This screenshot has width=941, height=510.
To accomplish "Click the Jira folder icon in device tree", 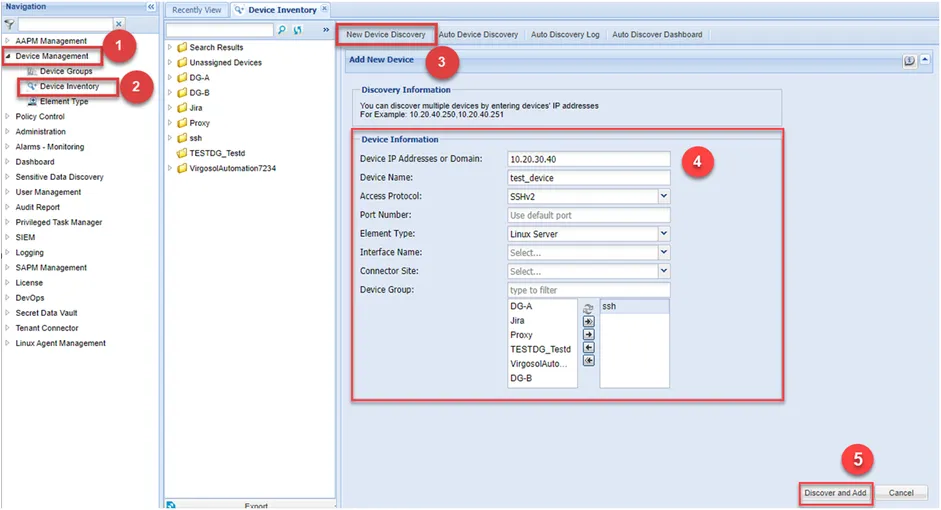I will tap(182, 107).
